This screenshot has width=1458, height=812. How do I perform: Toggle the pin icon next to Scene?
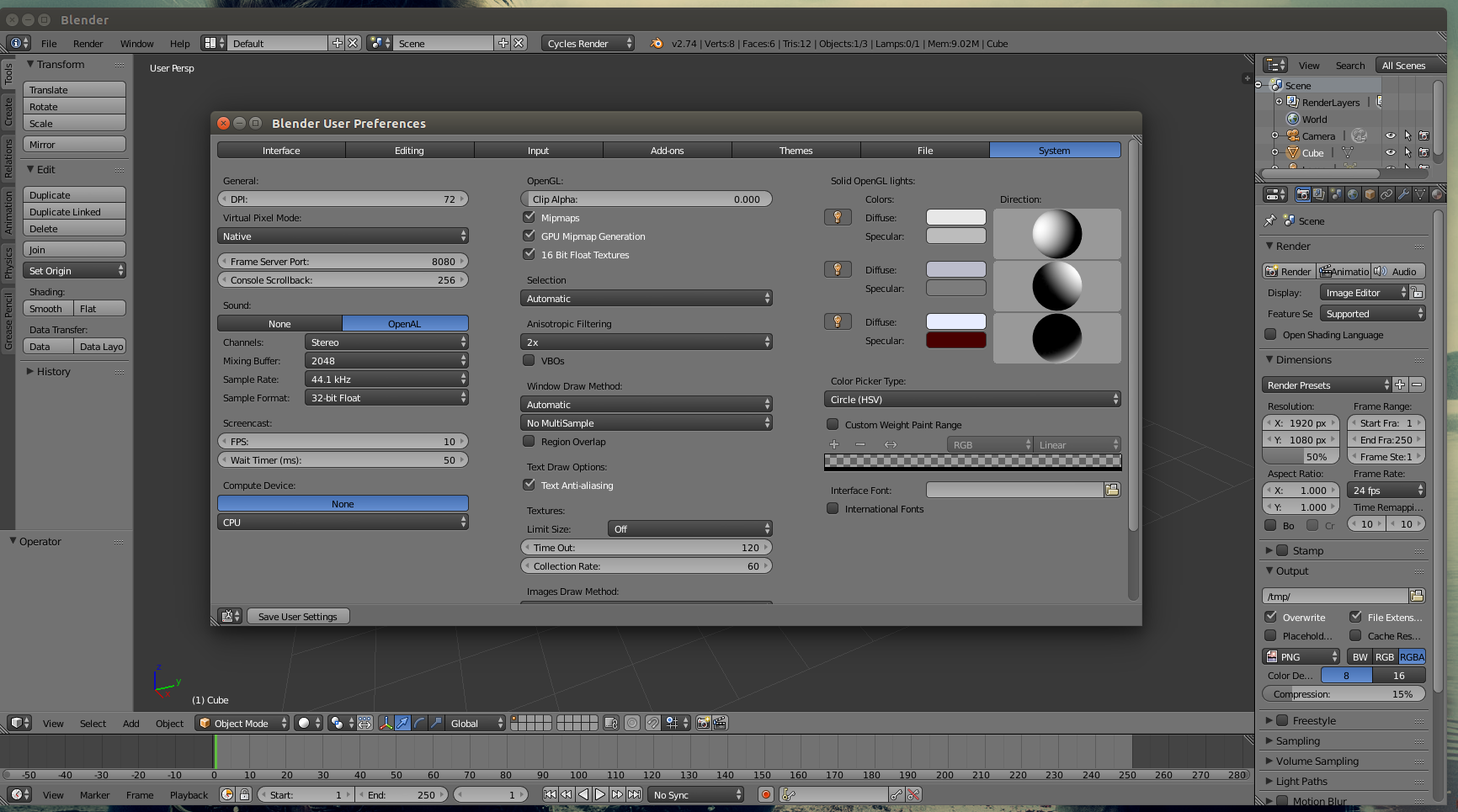click(x=1270, y=220)
